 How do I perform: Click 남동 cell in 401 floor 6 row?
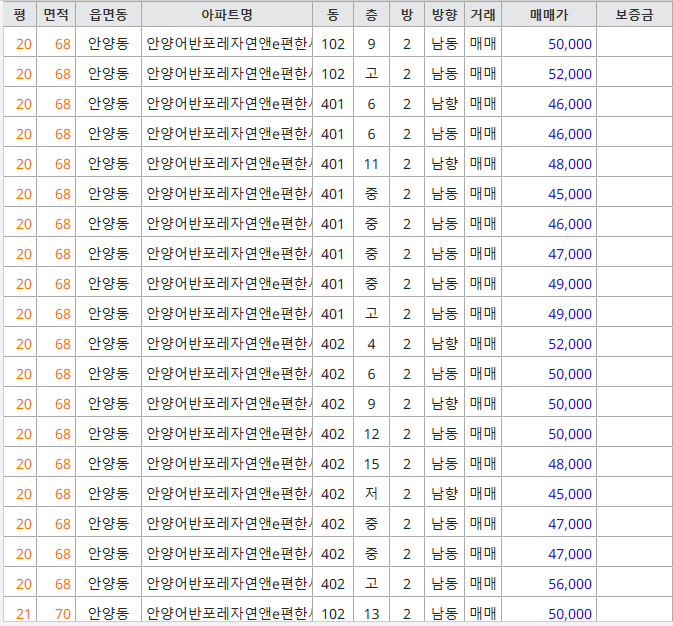(445, 134)
